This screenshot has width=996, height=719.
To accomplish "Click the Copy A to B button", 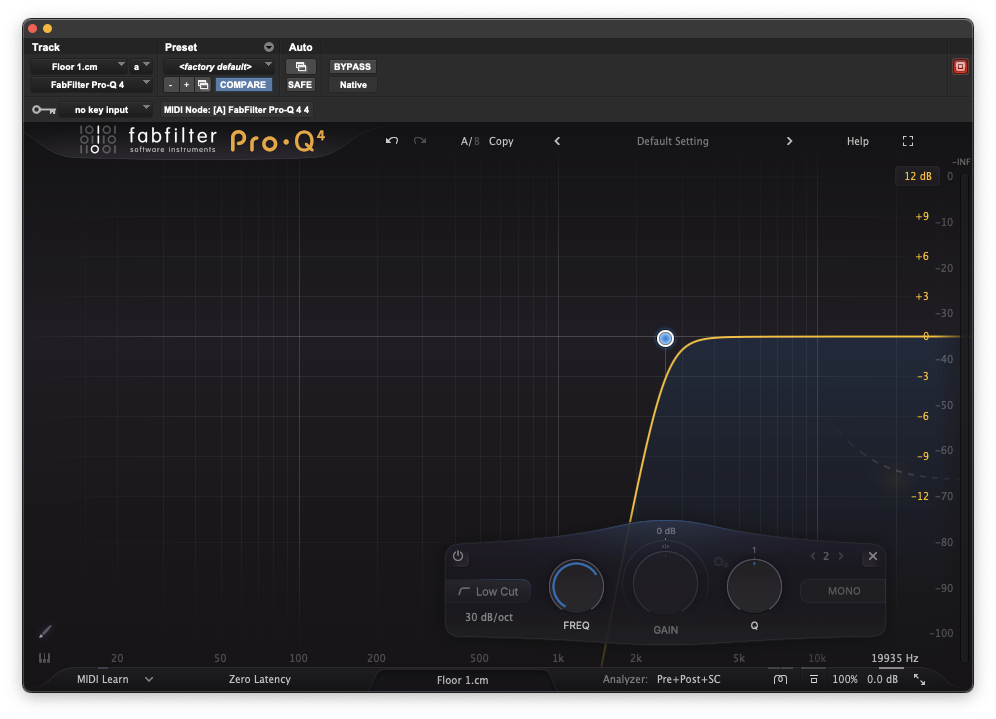I will (501, 141).
